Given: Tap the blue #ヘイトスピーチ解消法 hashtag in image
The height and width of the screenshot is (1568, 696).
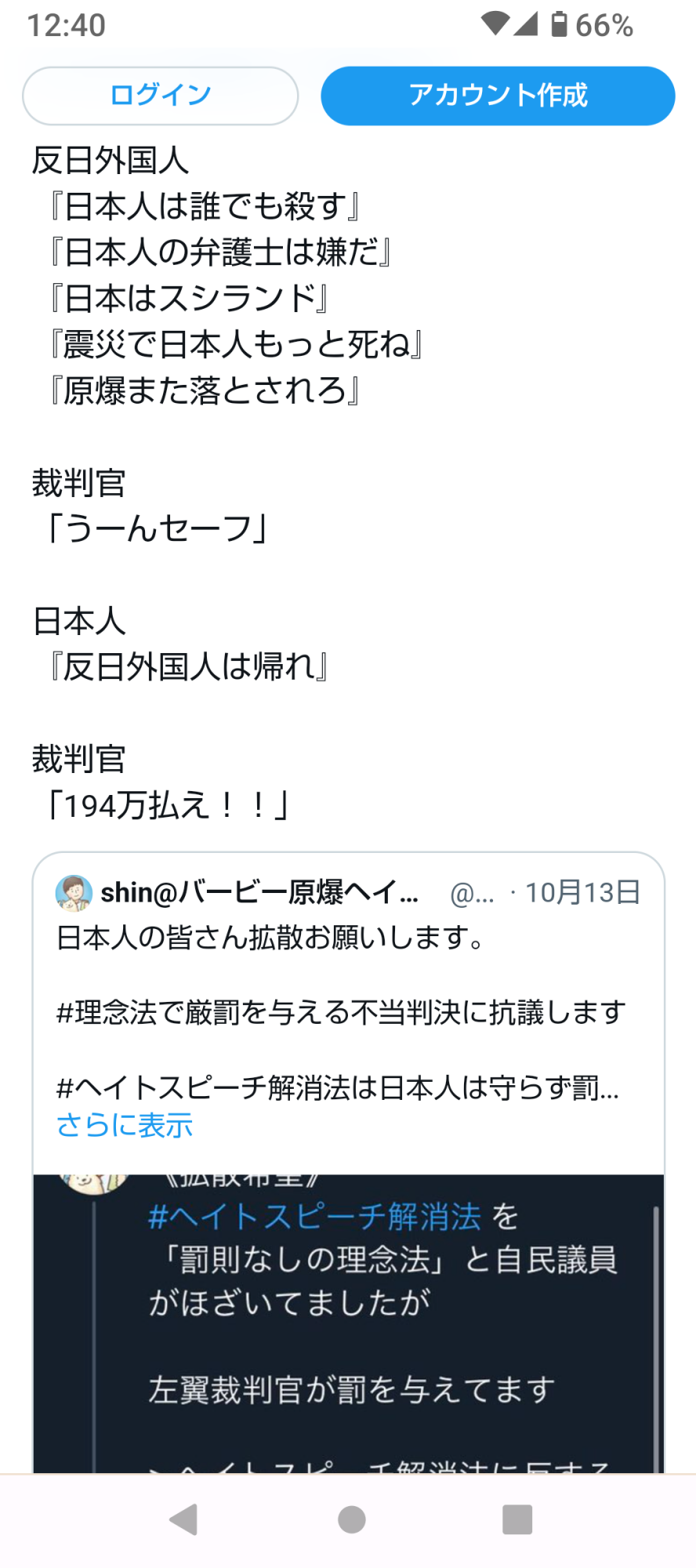Looking at the screenshot, I should coord(315,1217).
